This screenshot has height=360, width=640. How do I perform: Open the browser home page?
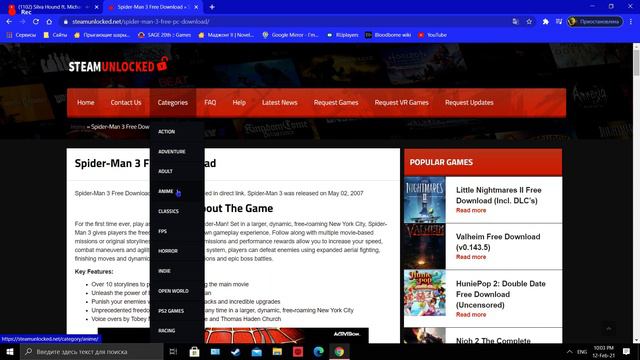[49, 22]
